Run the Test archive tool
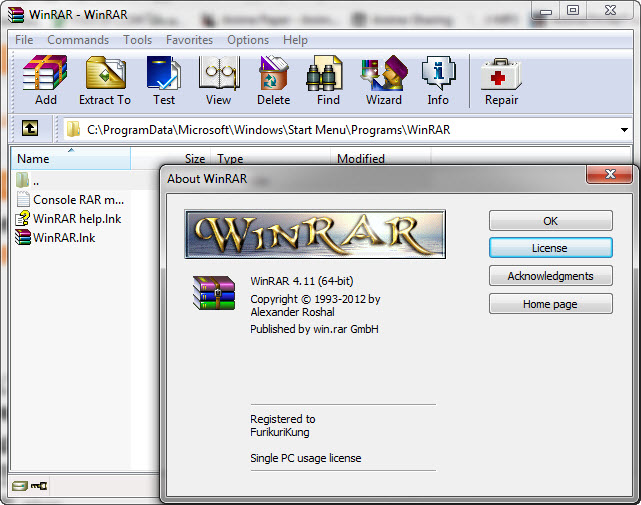641x505 pixels. tap(164, 81)
